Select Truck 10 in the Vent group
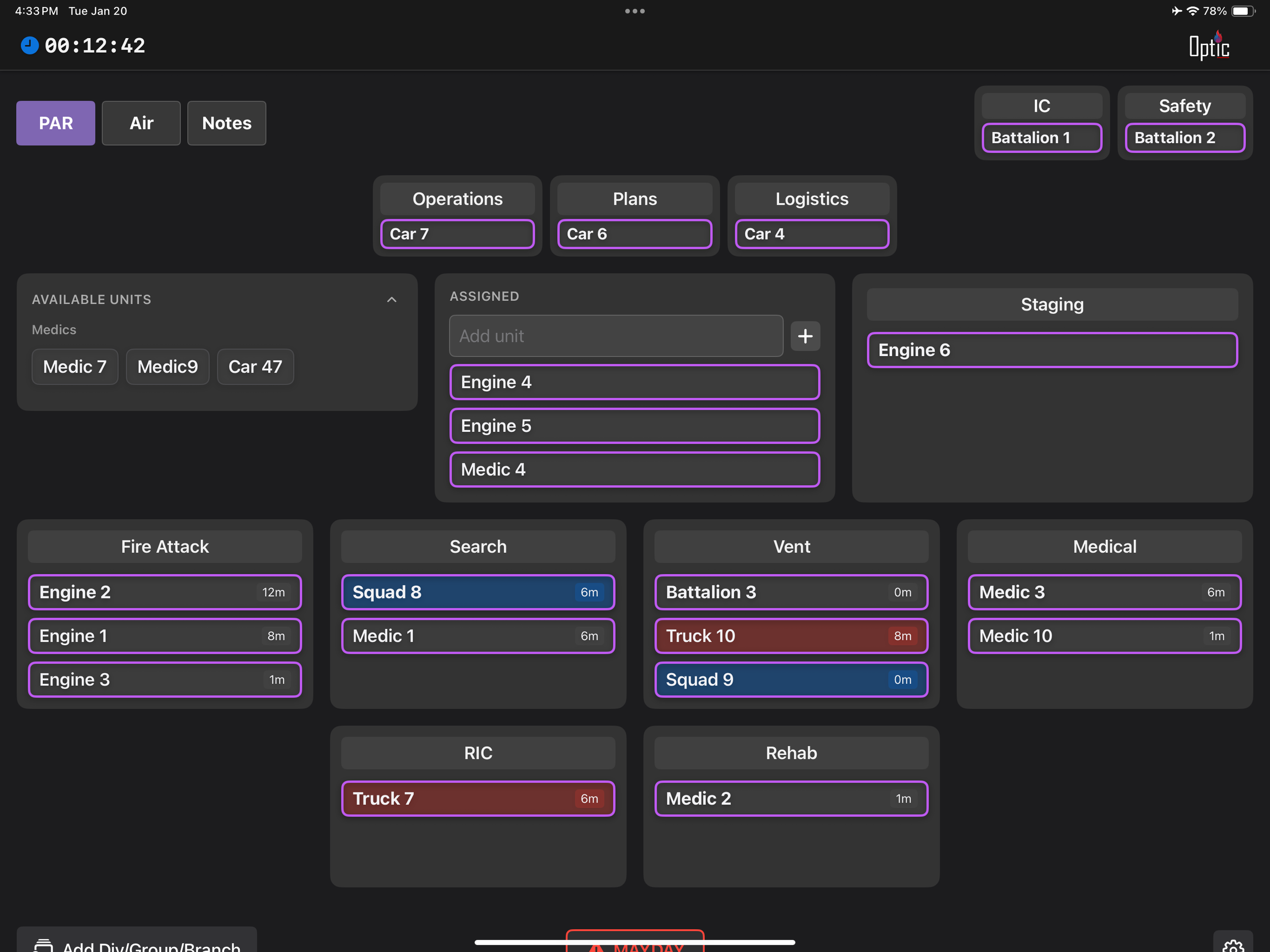Viewport: 1270px width, 952px height. coord(791,636)
